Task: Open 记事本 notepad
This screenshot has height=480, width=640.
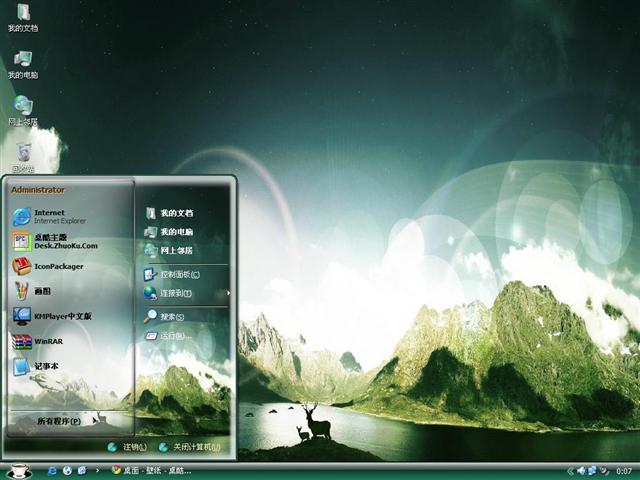Action: click(36, 366)
